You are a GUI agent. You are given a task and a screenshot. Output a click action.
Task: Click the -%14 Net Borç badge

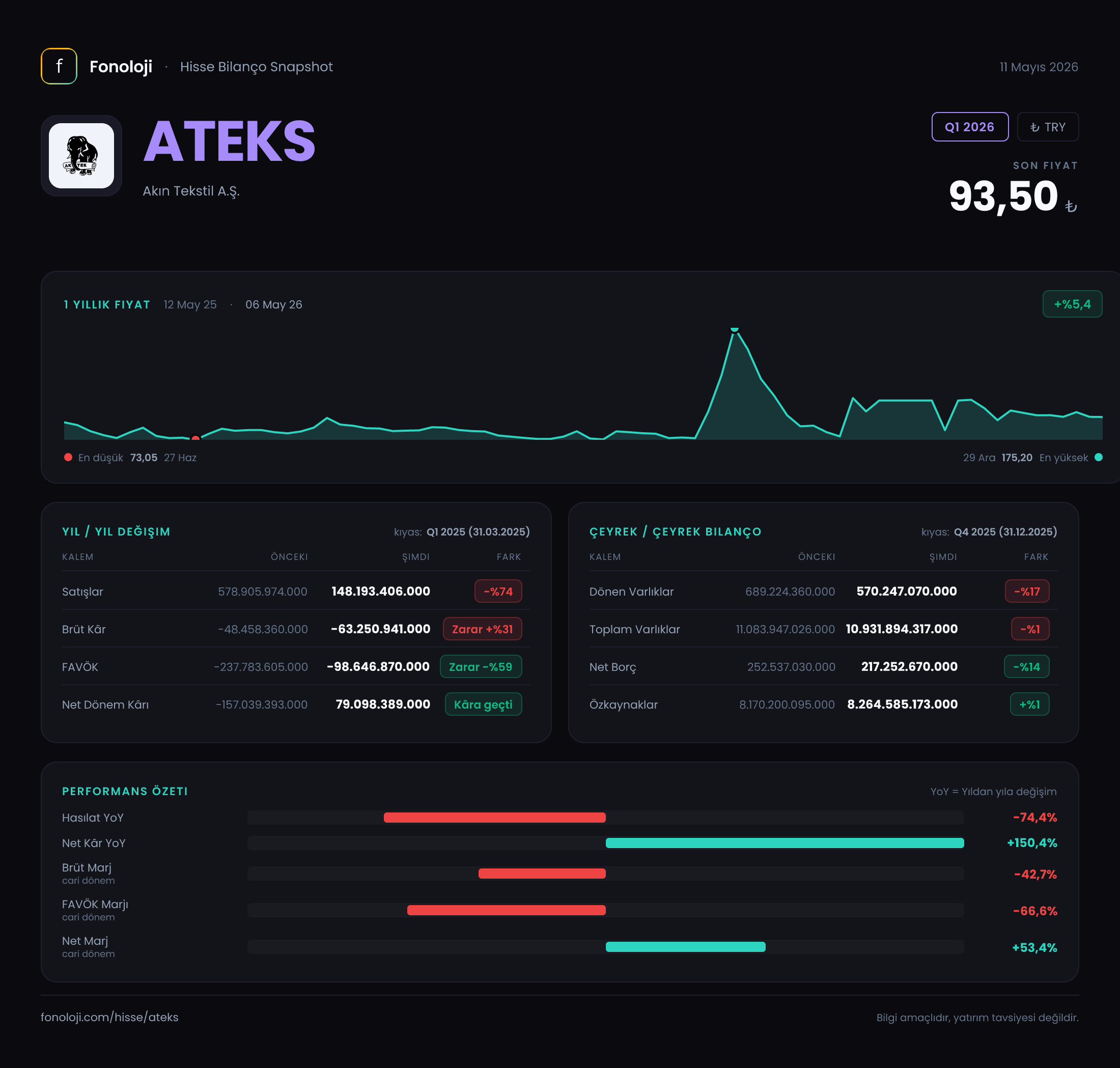click(1027, 666)
